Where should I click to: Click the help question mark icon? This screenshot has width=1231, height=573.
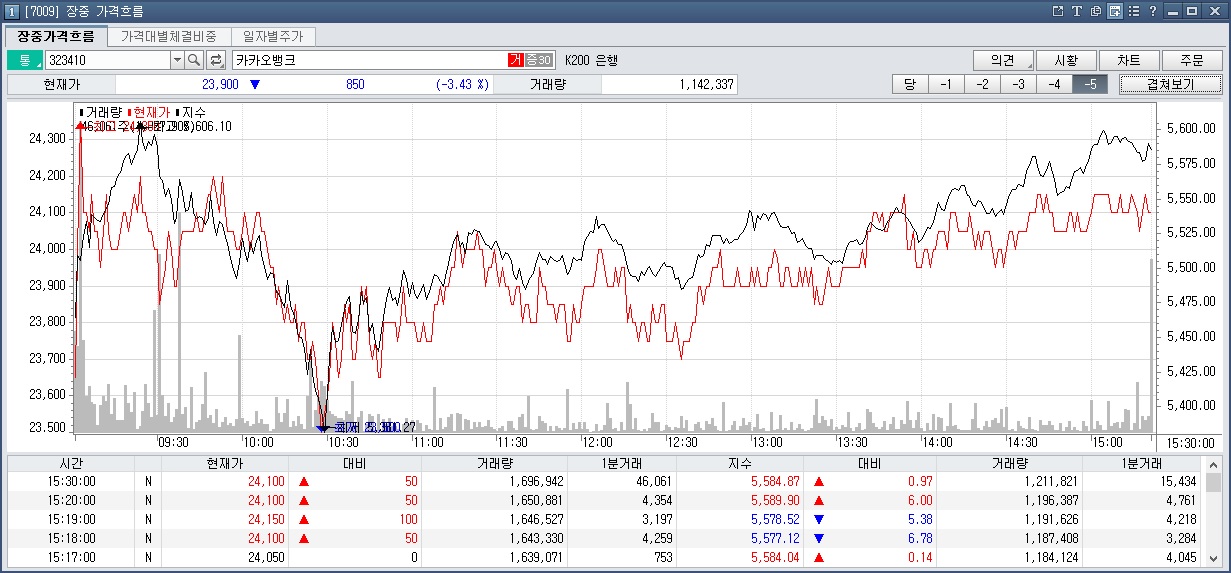coord(1152,11)
